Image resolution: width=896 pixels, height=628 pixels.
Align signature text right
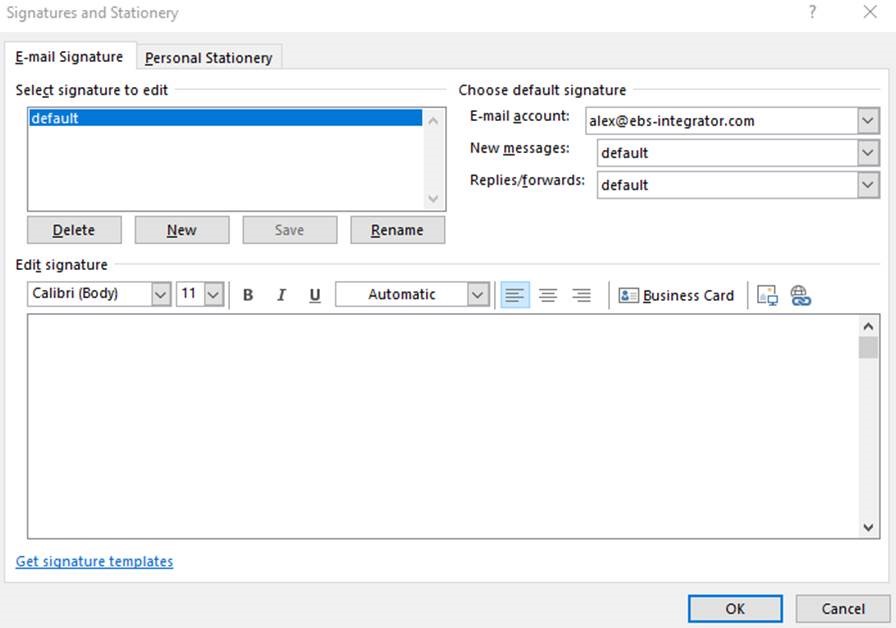[581, 295]
